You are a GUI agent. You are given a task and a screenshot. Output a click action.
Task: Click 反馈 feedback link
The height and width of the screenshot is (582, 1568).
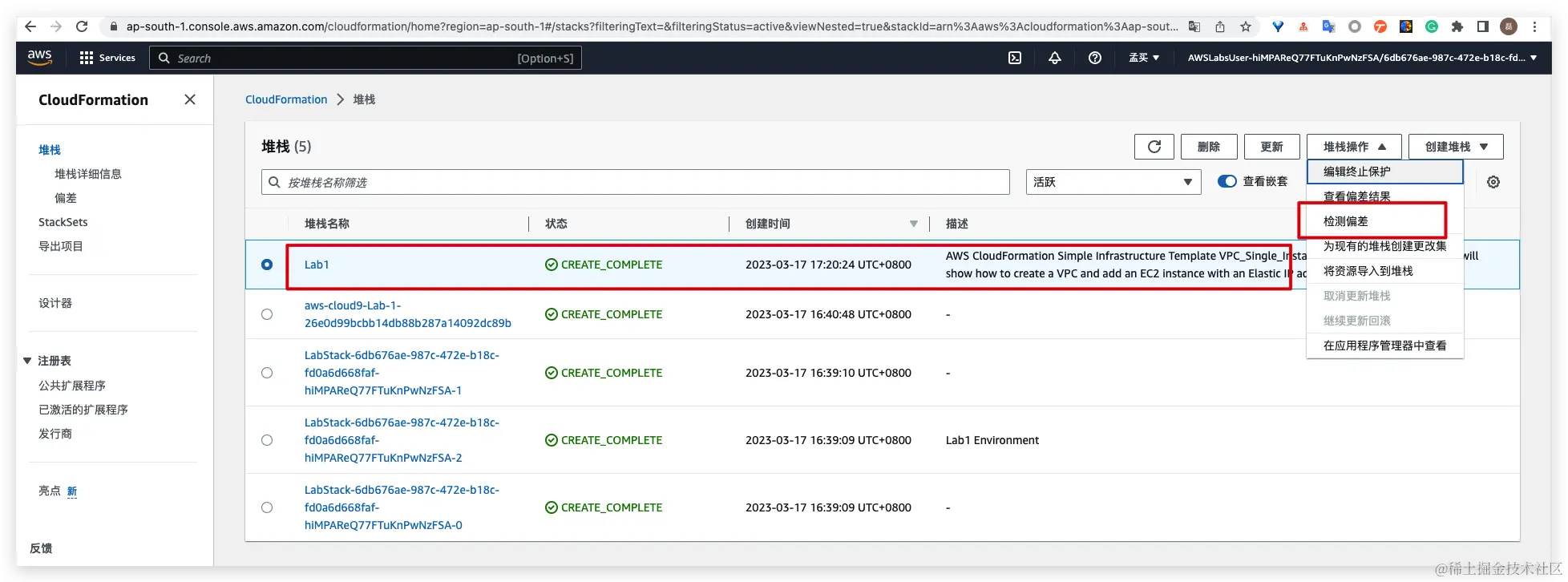(41, 548)
